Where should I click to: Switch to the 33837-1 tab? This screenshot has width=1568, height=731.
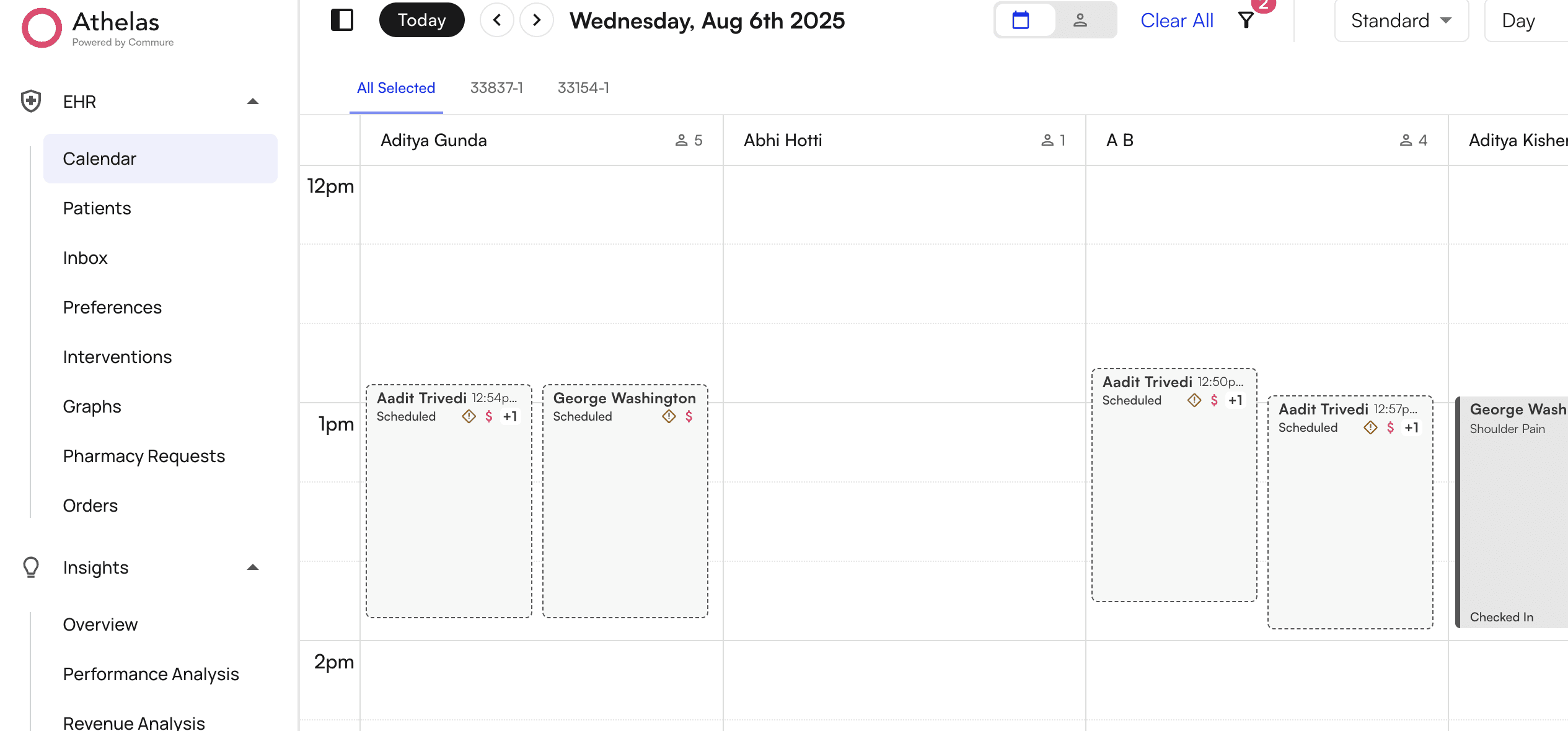(x=496, y=88)
